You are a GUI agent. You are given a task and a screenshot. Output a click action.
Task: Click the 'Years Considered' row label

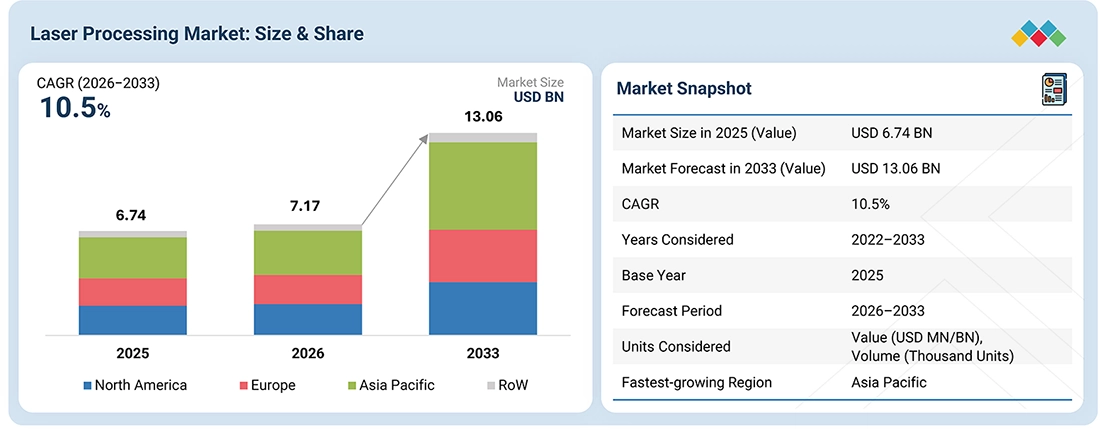click(678, 240)
